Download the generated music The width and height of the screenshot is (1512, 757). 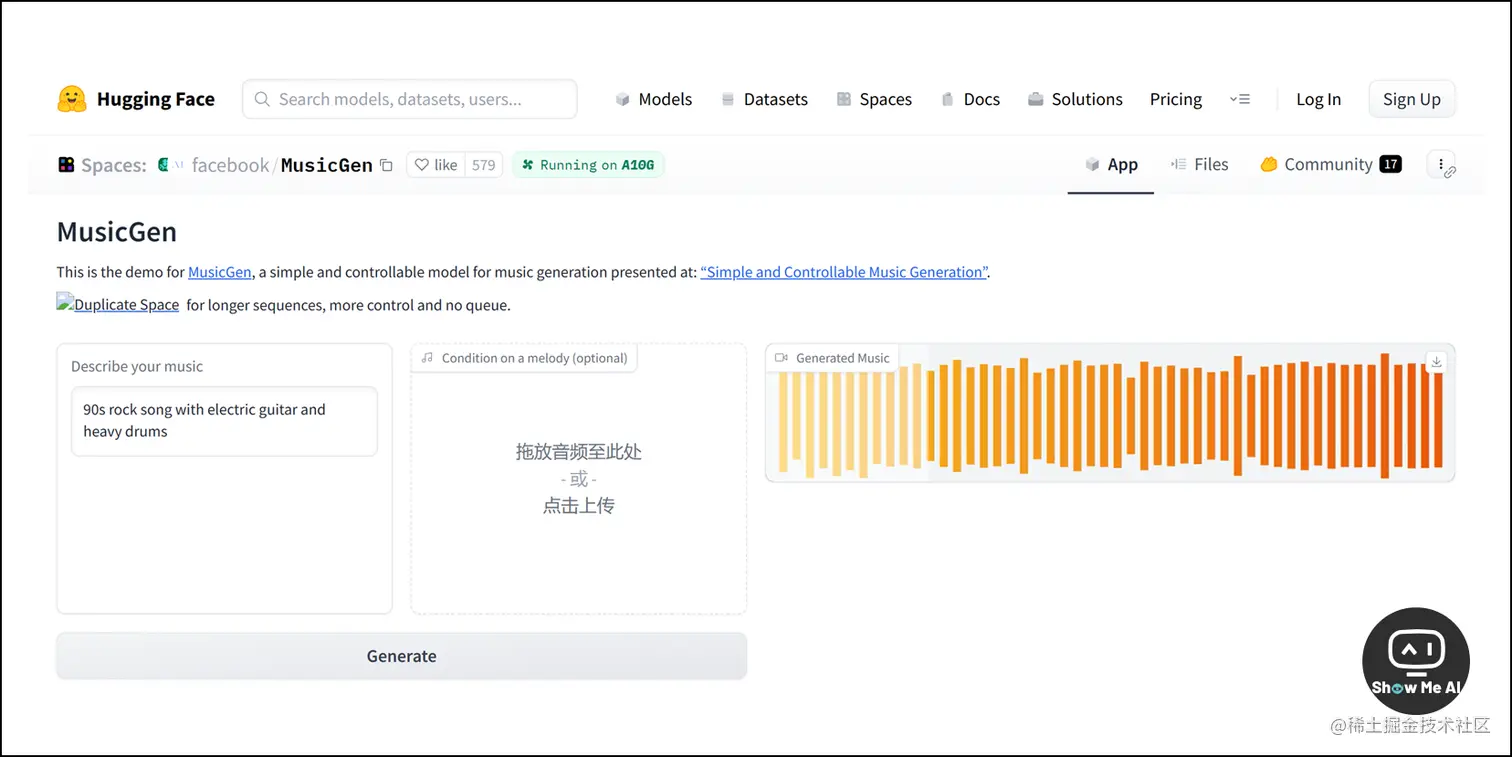tap(1437, 362)
